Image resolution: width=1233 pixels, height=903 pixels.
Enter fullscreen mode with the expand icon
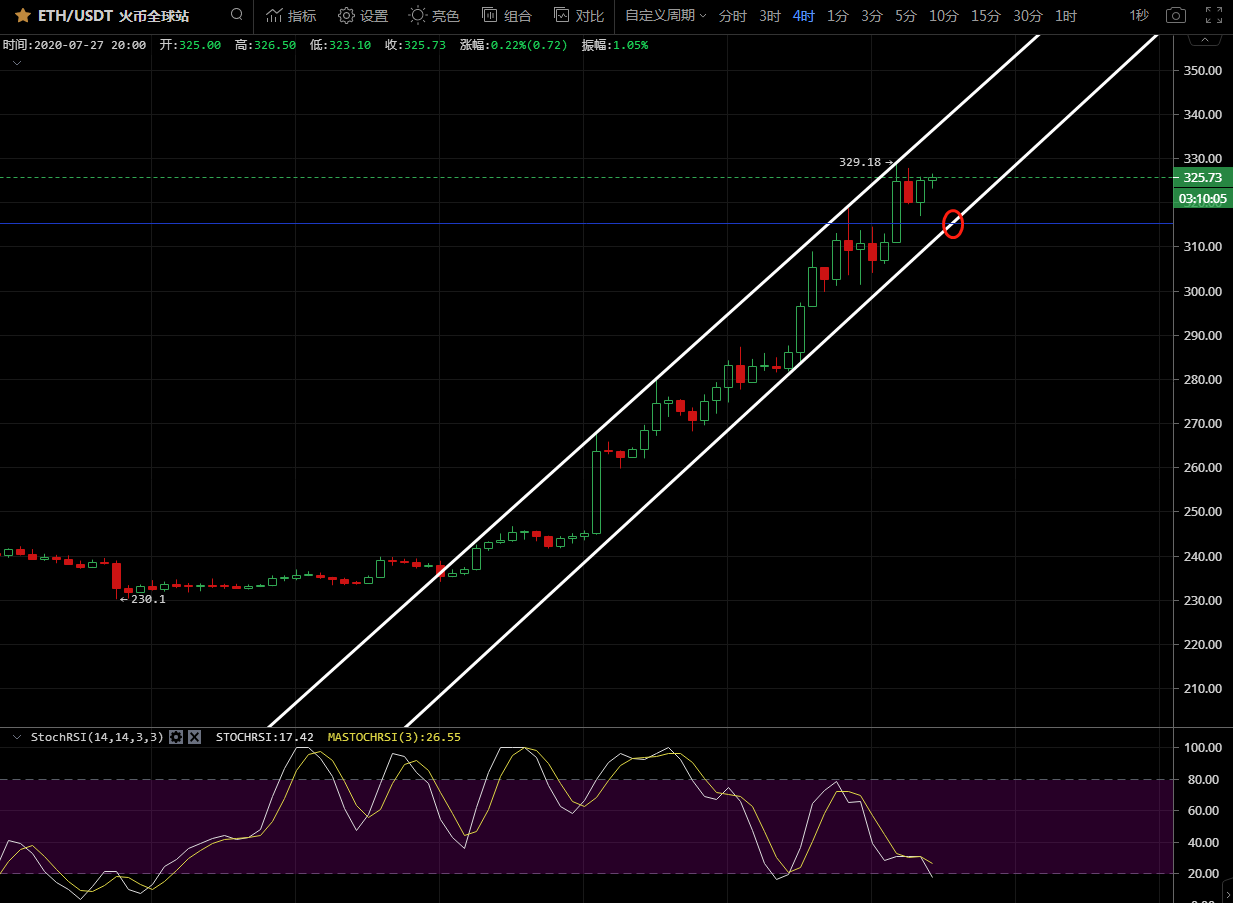point(1213,16)
